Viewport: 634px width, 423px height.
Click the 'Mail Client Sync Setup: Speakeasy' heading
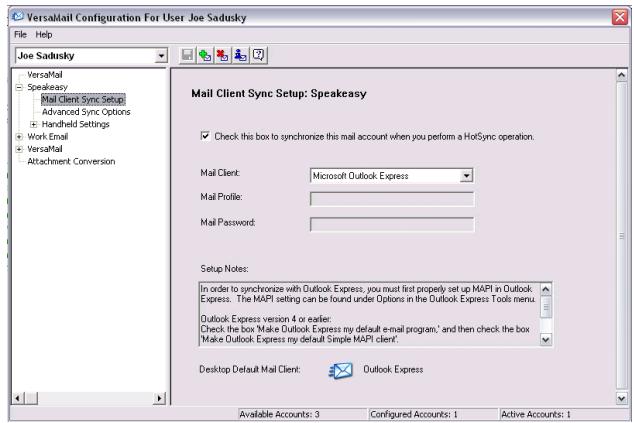(279, 93)
